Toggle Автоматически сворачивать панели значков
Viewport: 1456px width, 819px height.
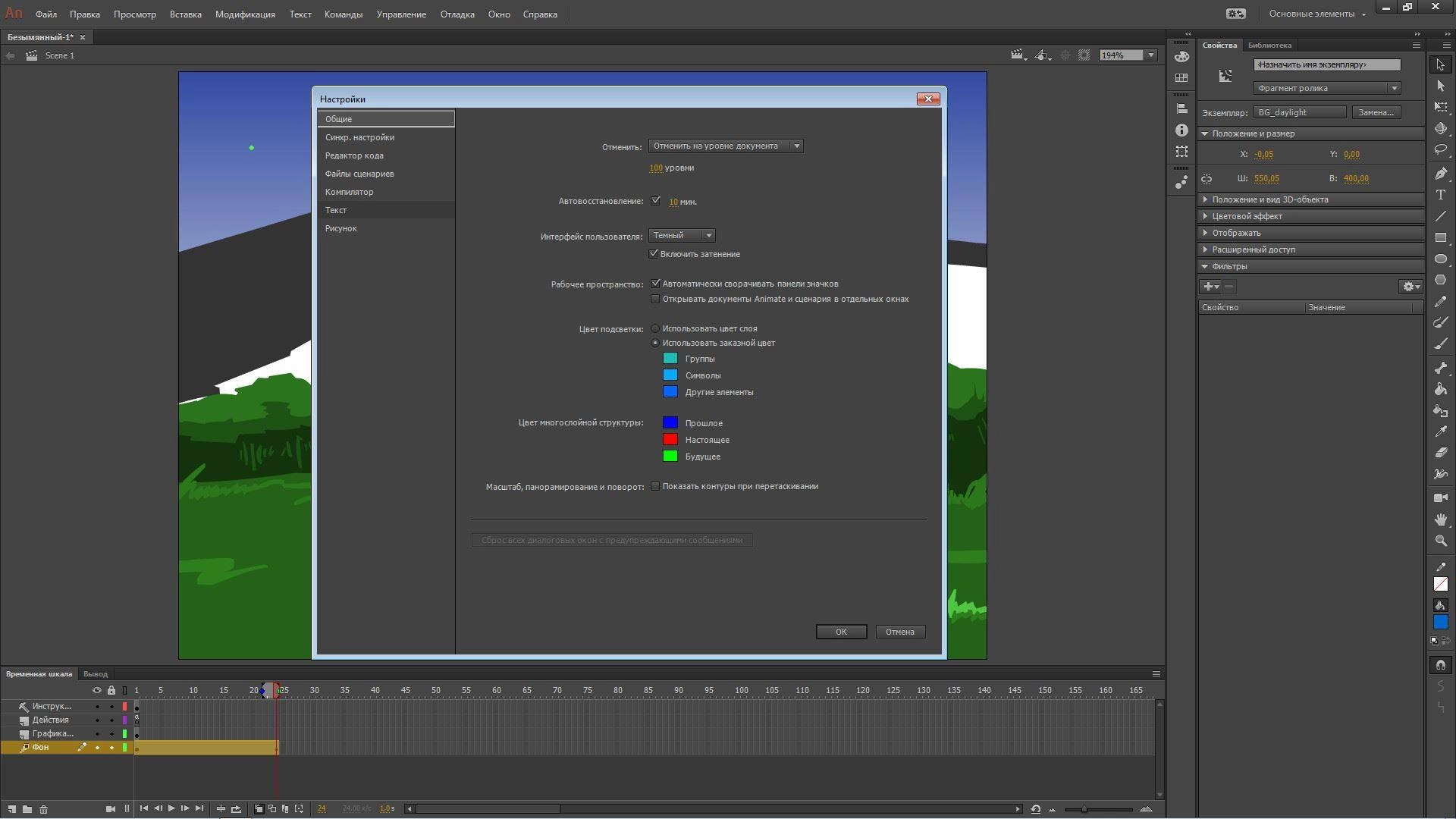pos(656,284)
